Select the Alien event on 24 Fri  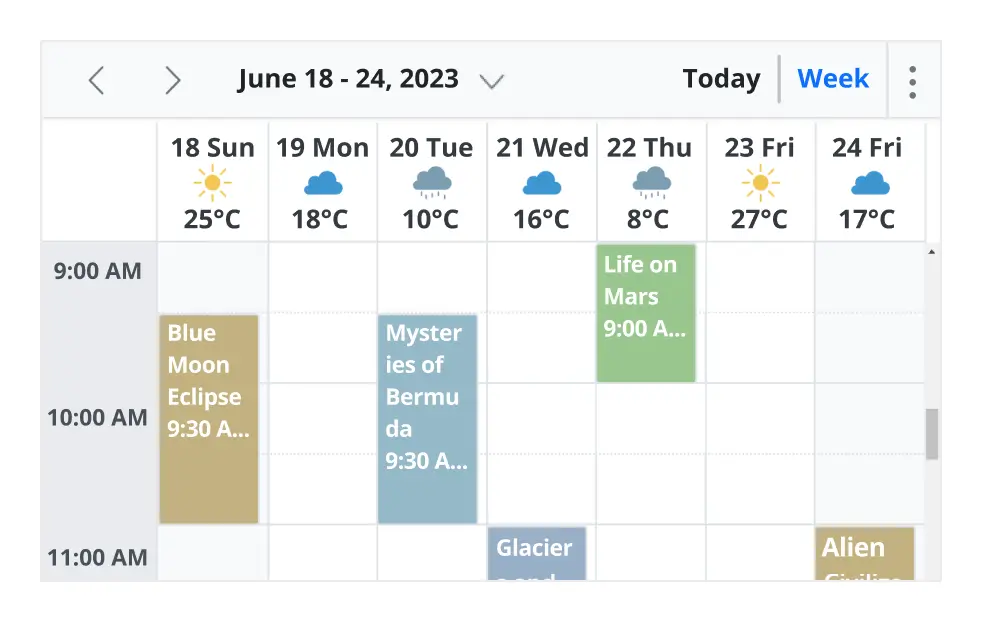[866, 557]
